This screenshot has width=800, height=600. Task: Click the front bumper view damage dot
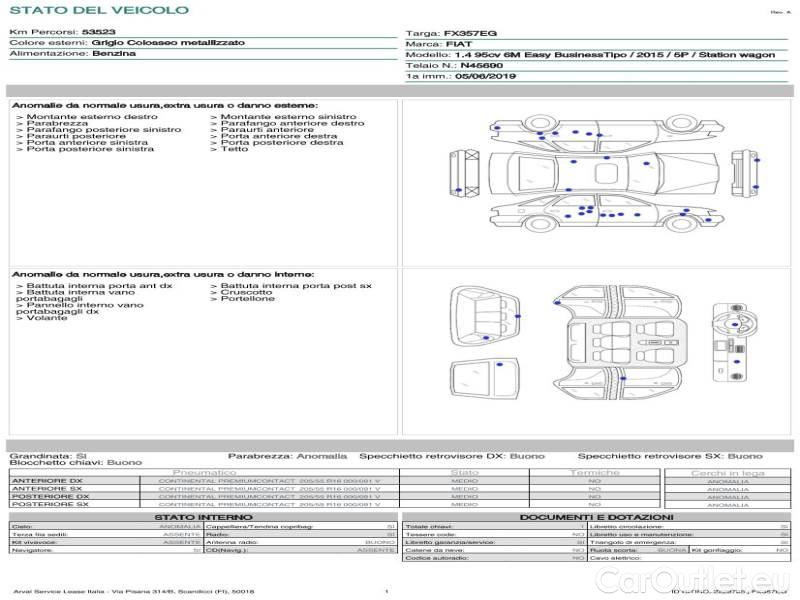click(458, 190)
